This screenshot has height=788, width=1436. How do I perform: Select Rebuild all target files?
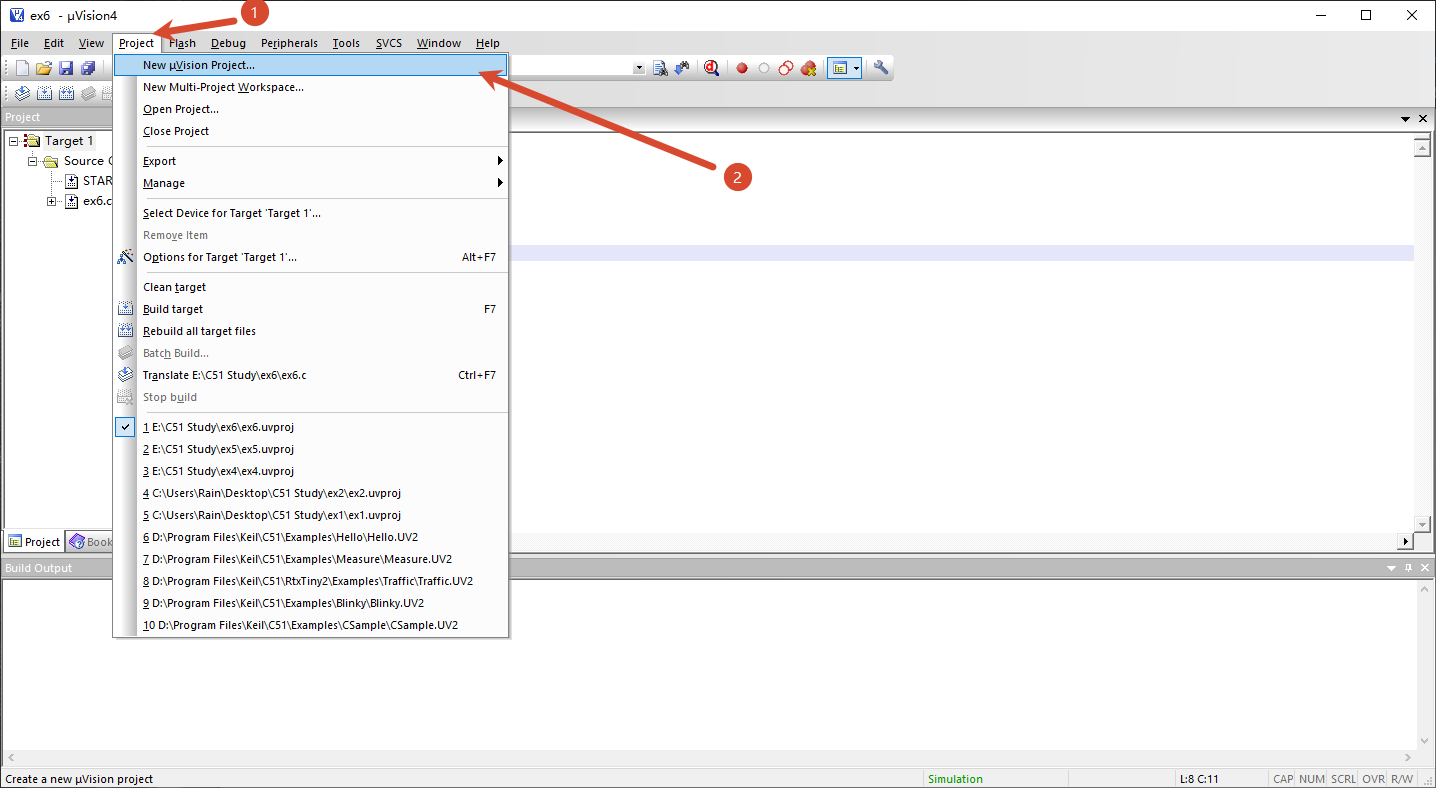199,331
